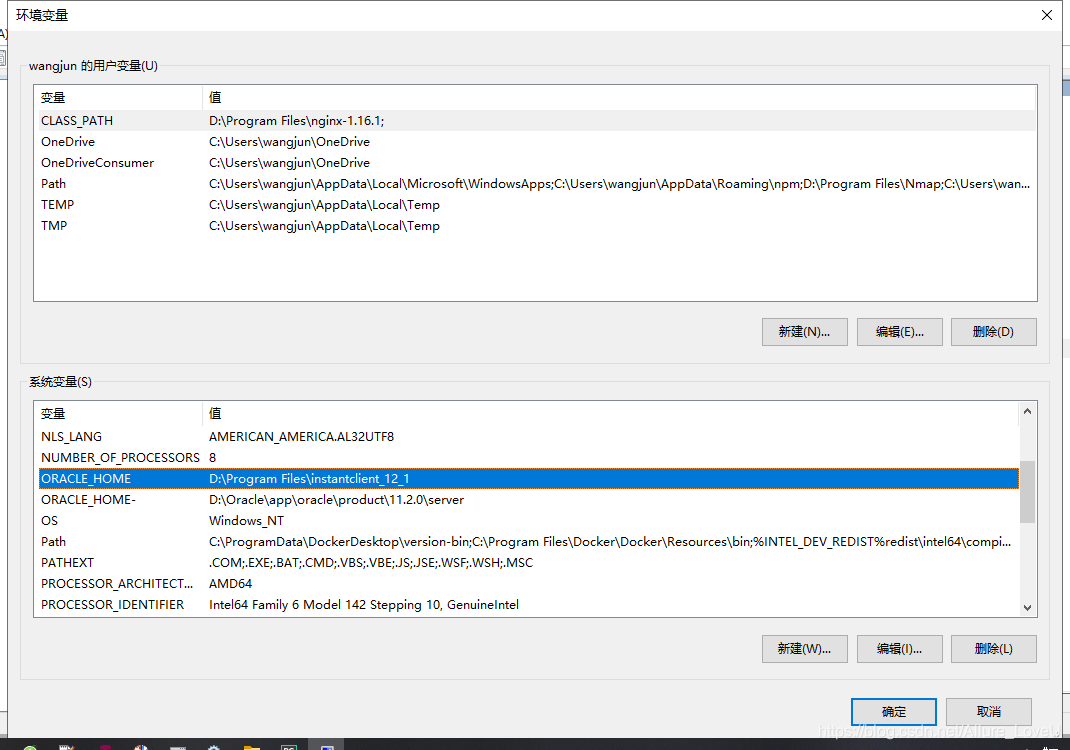Click 新建(W) to add a system variable
Screen dimensions: 1070x750
tap(804, 648)
